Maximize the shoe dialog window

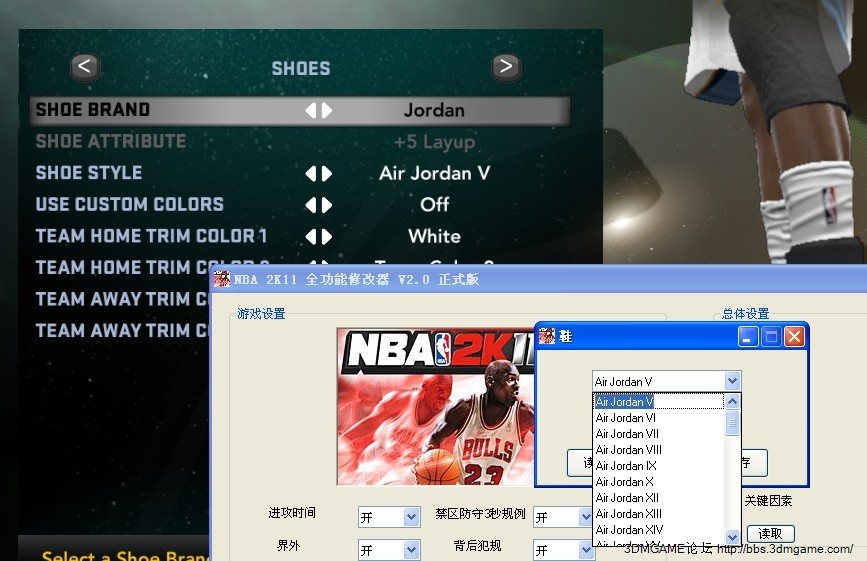771,337
